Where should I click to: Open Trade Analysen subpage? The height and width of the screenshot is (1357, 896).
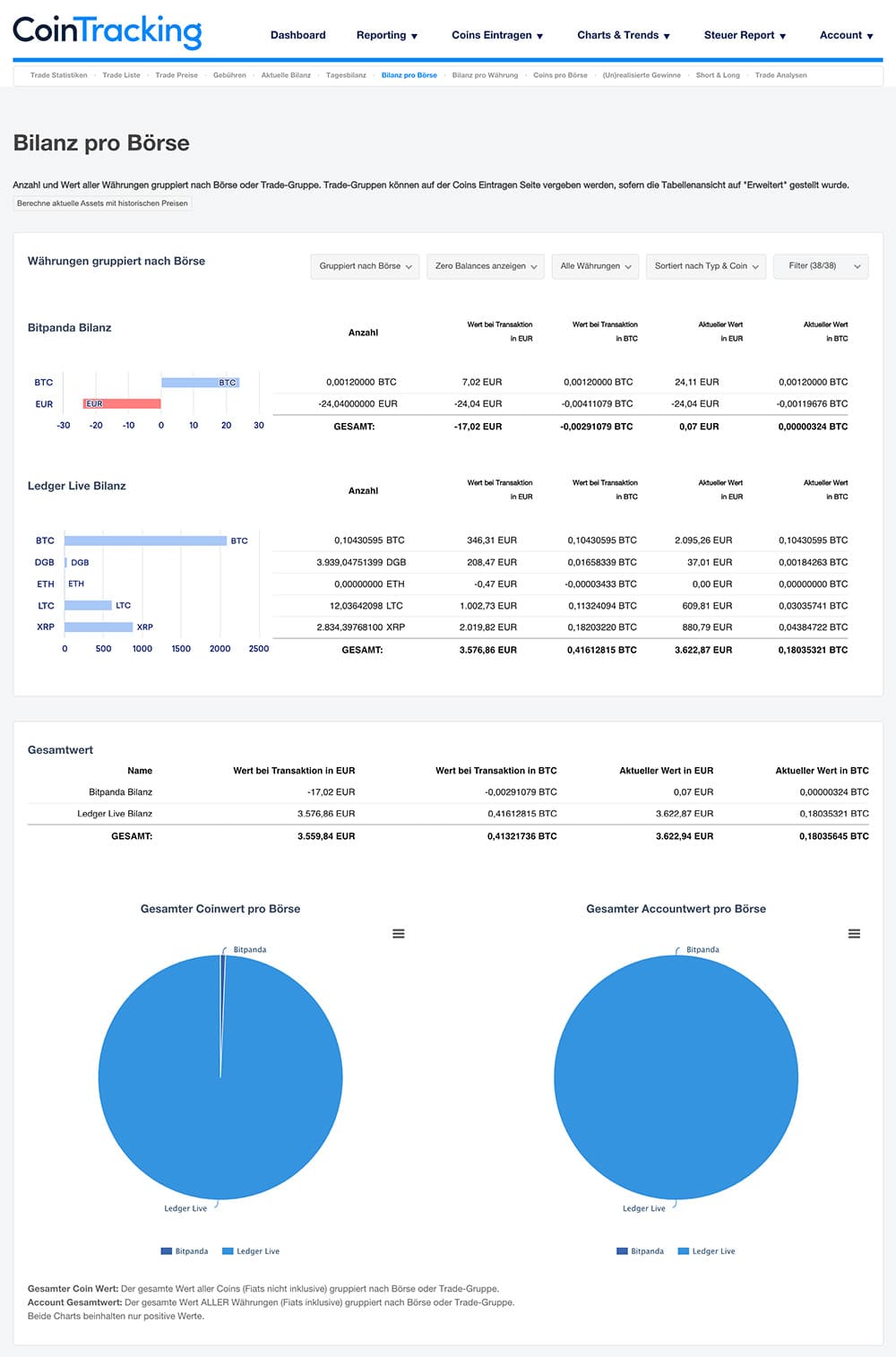pos(780,75)
